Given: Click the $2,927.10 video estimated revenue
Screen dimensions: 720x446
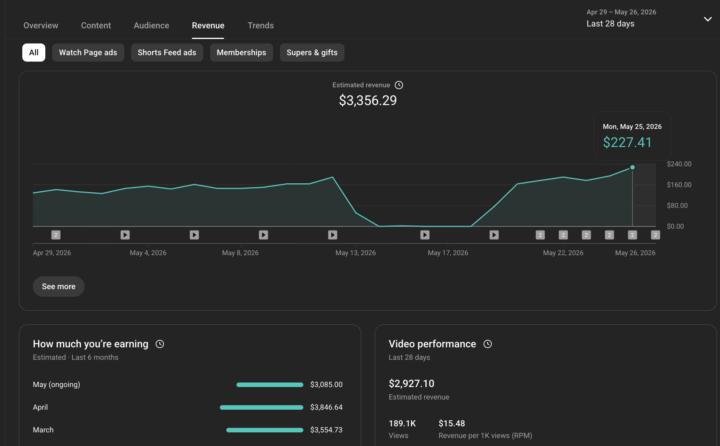Looking at the screenshot, I should click(411, 384).
